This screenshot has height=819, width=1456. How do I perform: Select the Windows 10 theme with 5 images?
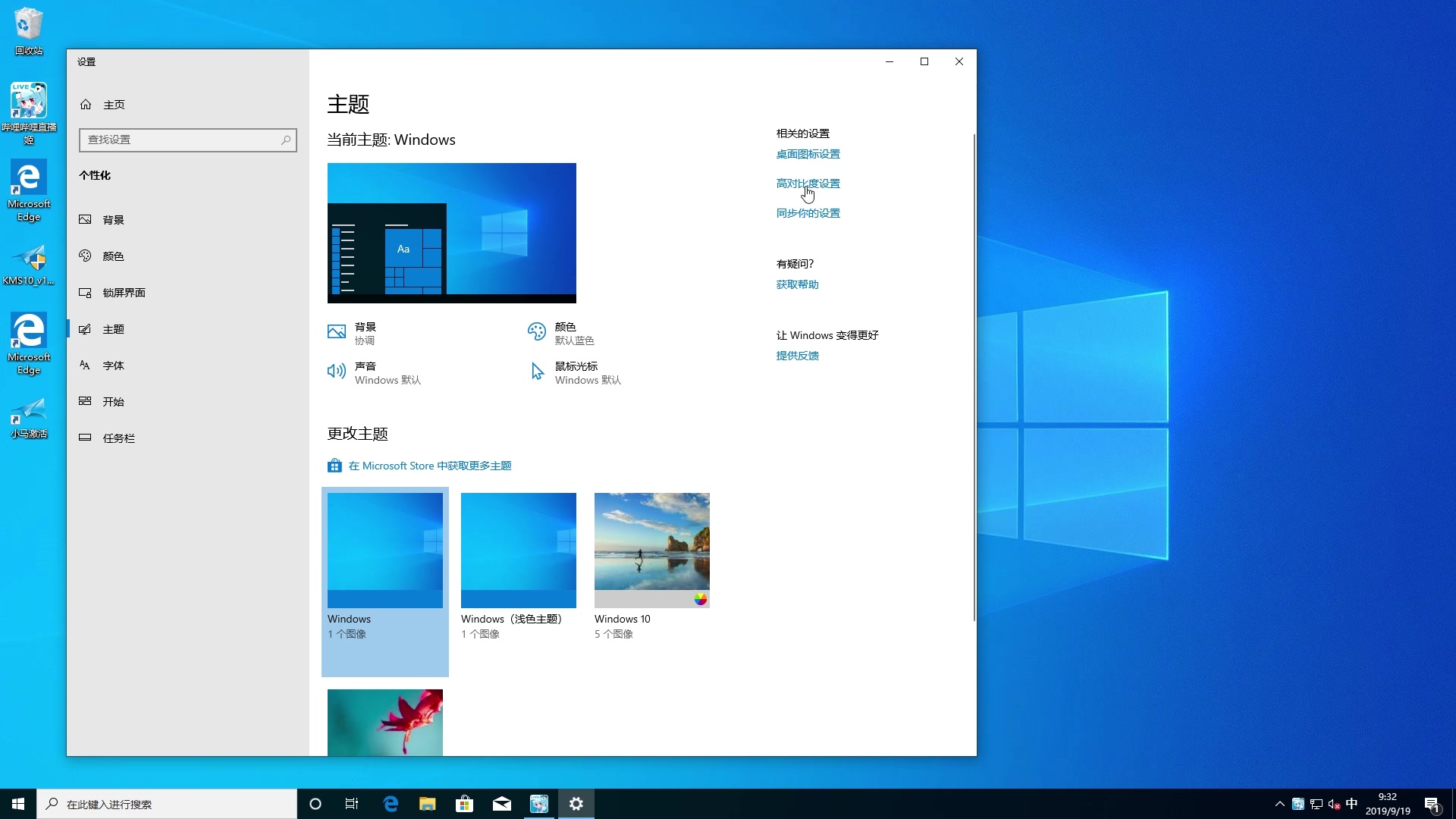651,550
